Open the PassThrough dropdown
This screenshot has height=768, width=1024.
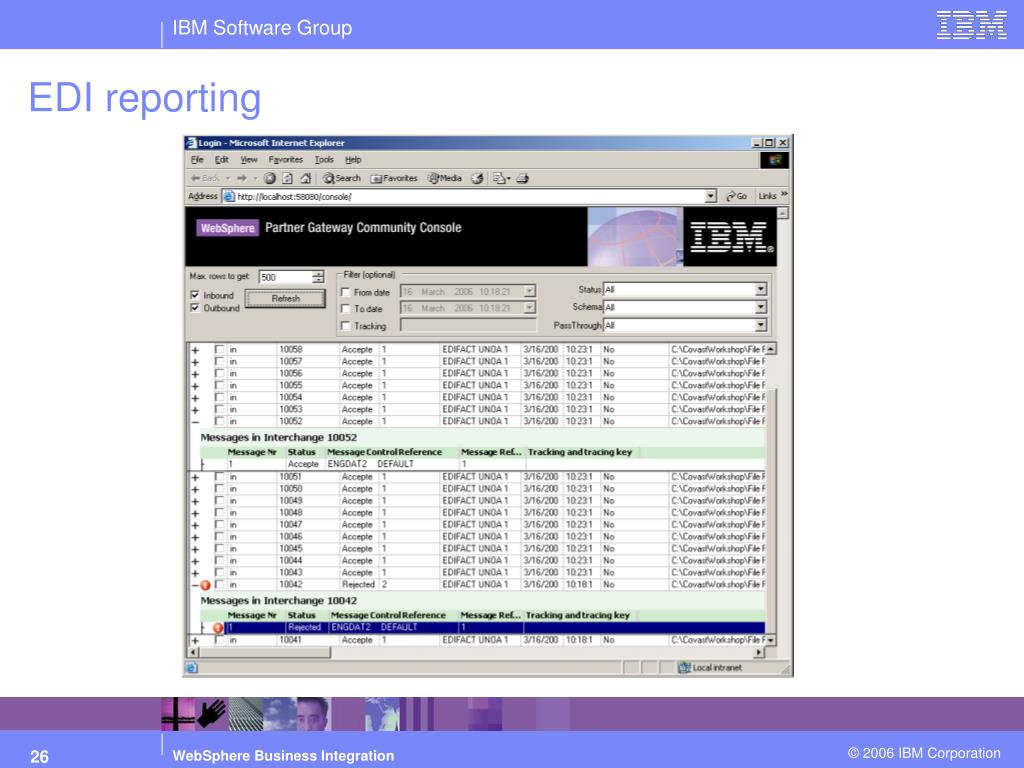761,325
